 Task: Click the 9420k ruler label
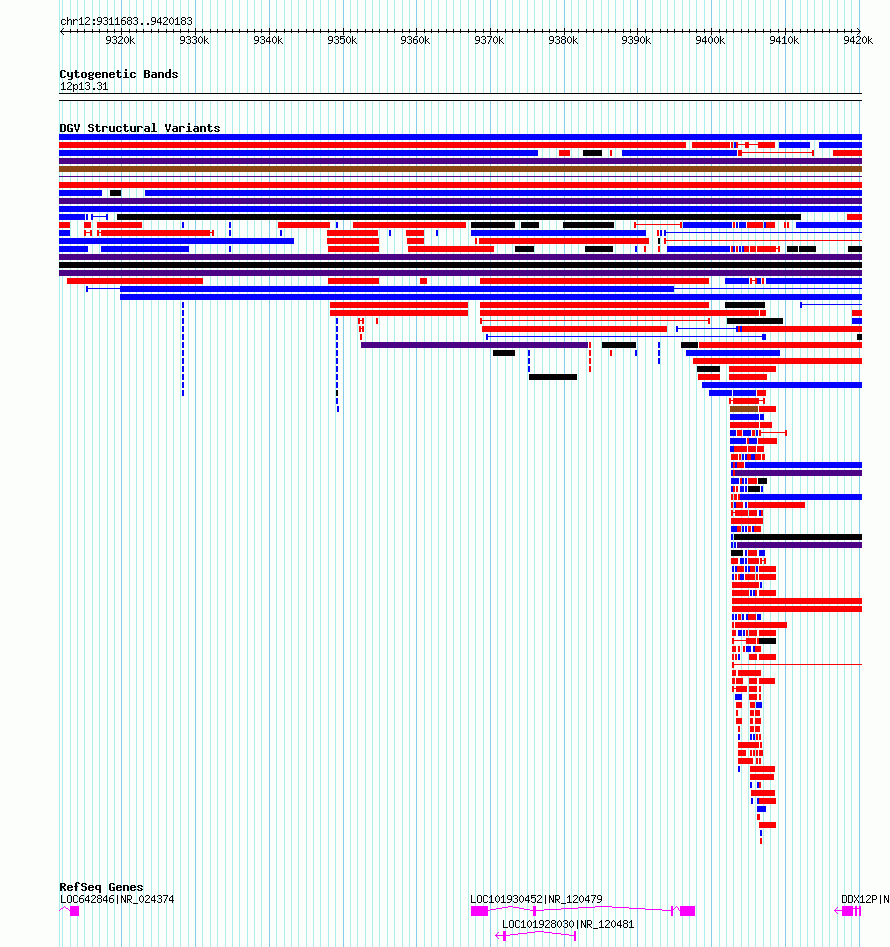tap(858, 40)
